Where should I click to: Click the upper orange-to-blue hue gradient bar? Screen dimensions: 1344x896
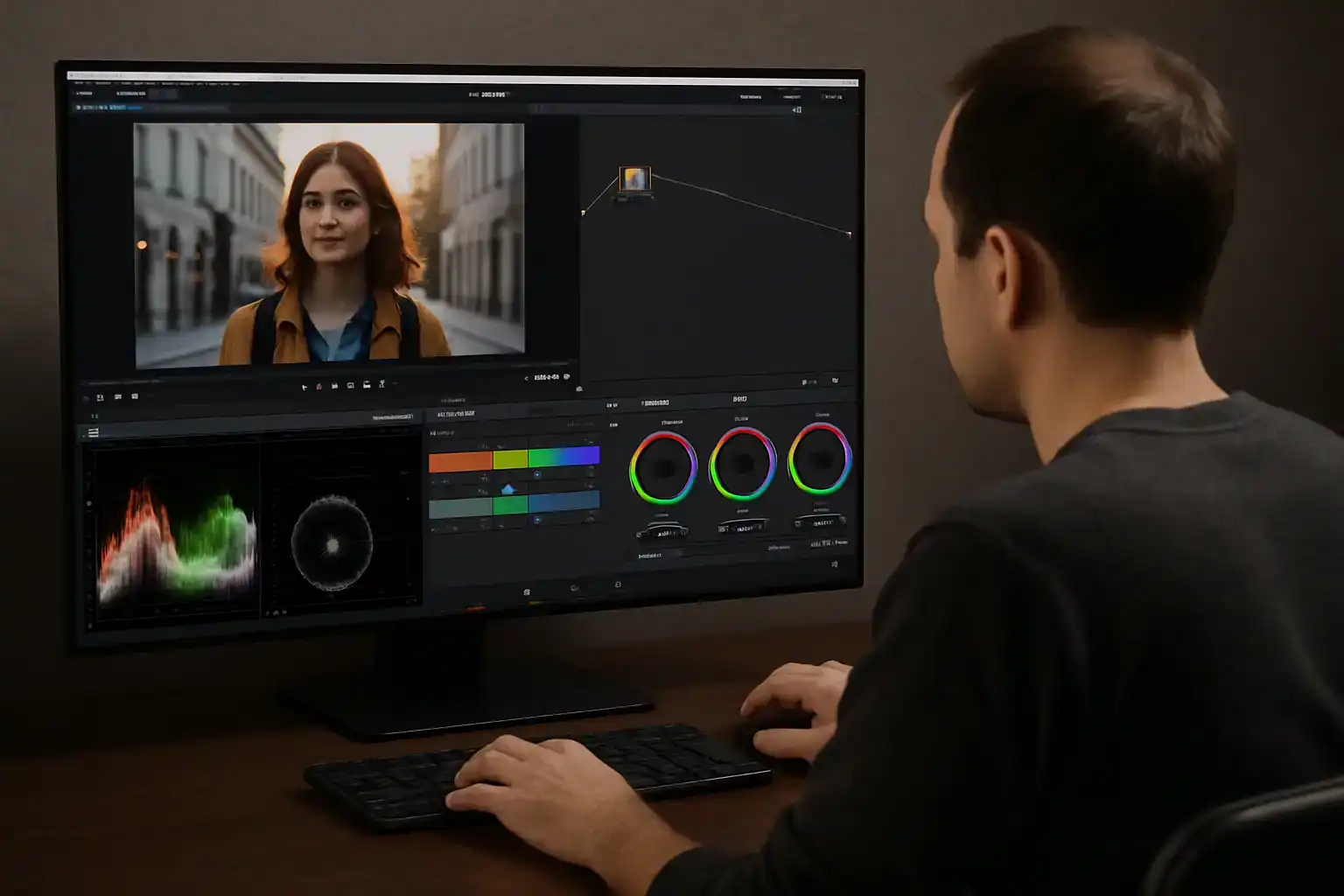coord(514,458)
